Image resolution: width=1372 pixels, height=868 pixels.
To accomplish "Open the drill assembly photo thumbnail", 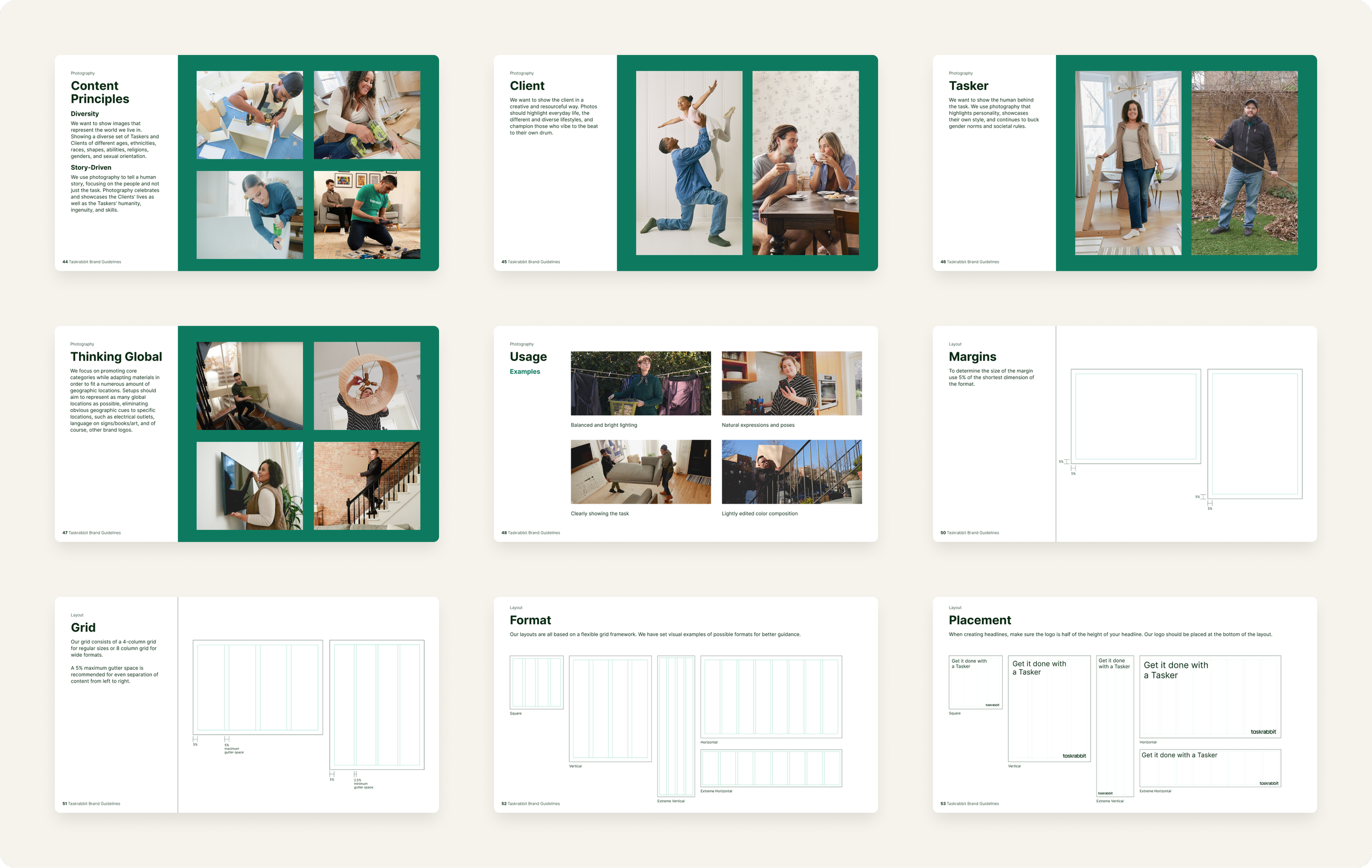I will (250, 115).
